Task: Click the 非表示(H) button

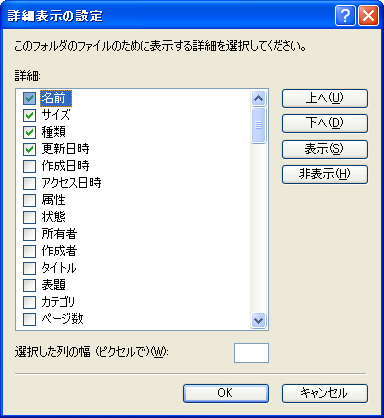Action: coord(325,174)
